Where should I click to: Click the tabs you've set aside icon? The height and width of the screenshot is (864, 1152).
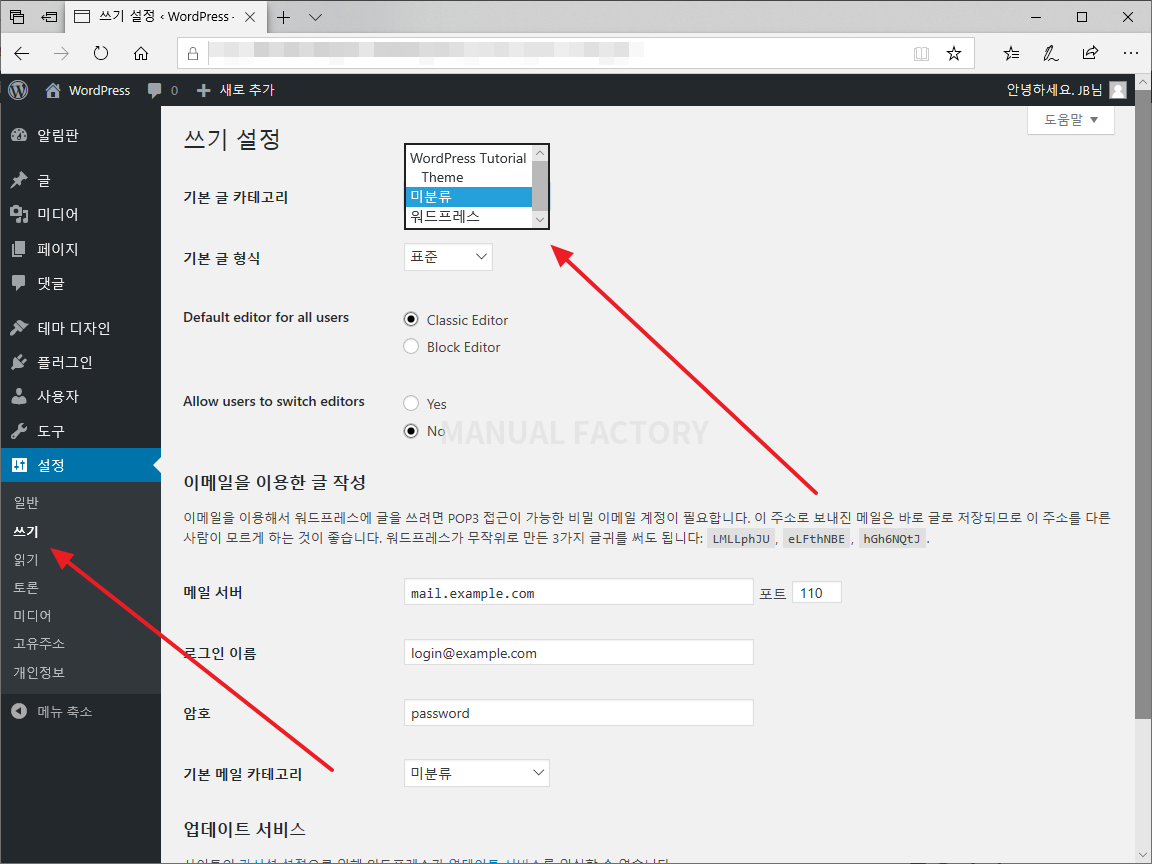tap(16, 17)
